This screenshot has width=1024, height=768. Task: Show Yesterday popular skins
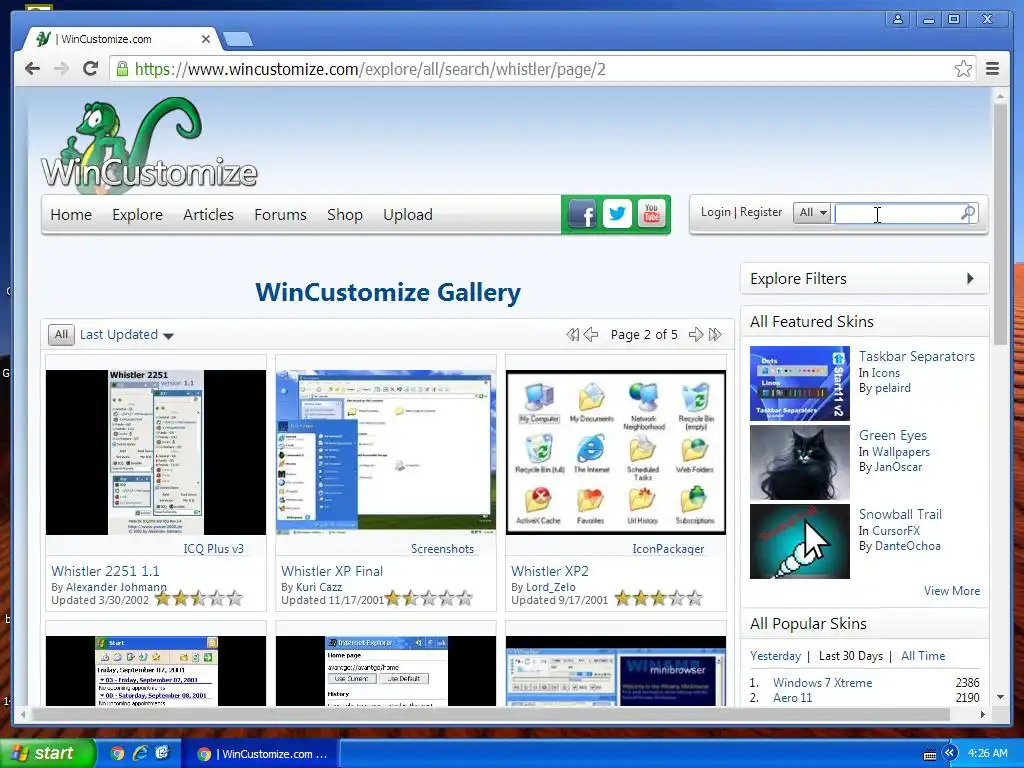(x=775, y=656)
